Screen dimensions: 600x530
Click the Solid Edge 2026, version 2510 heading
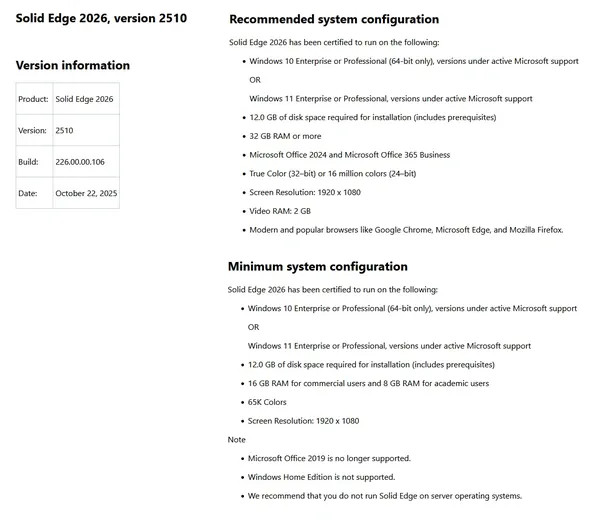click(x=101, y=18)
